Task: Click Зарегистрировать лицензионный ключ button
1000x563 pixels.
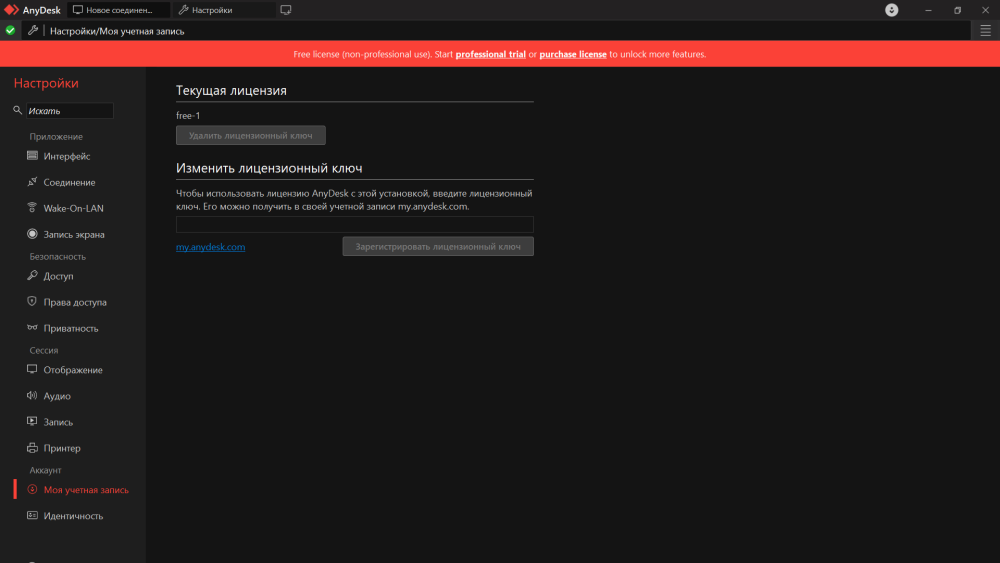Action: pyautogui.click(x=438, y=246)
